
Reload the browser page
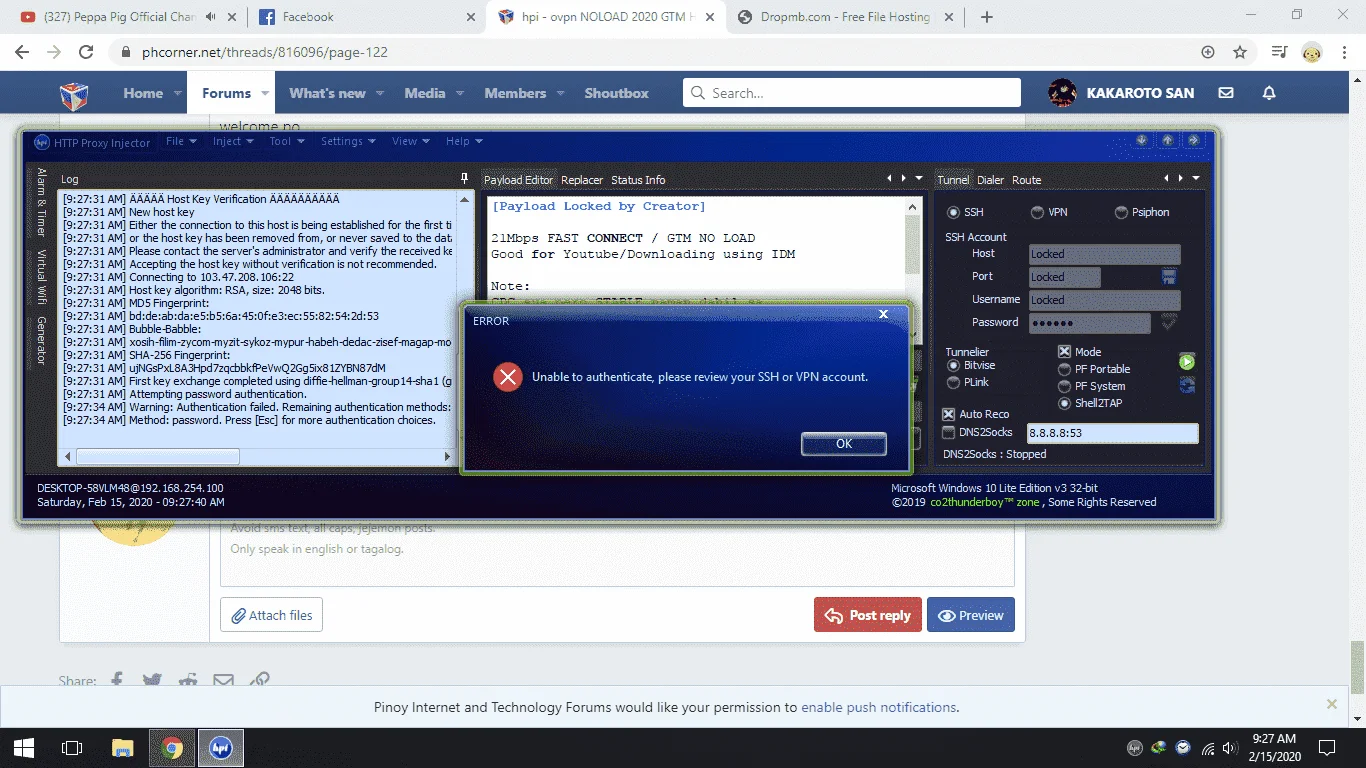tap(86, 52)
